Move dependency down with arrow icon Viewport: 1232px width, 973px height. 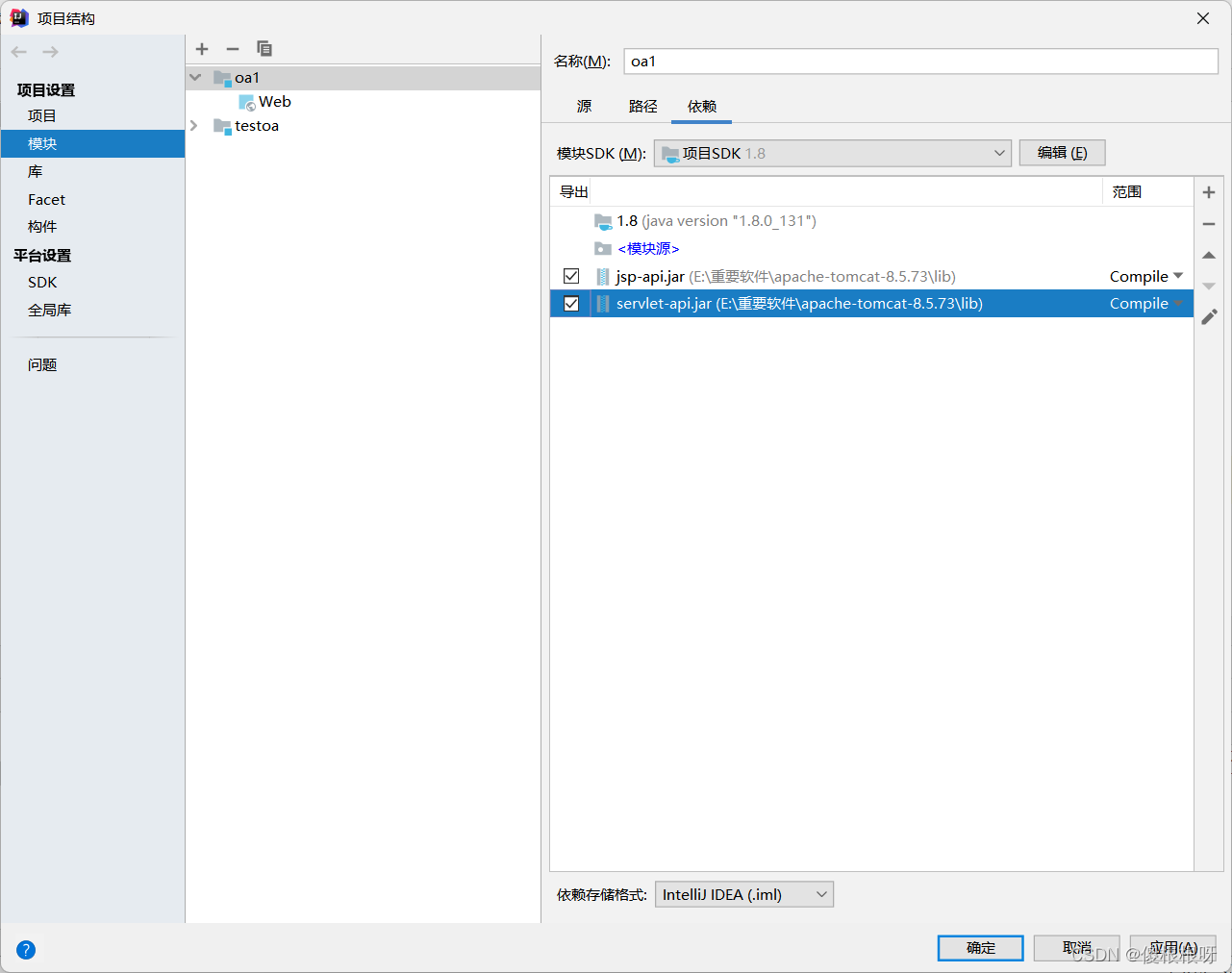(x=1209, y=286)
